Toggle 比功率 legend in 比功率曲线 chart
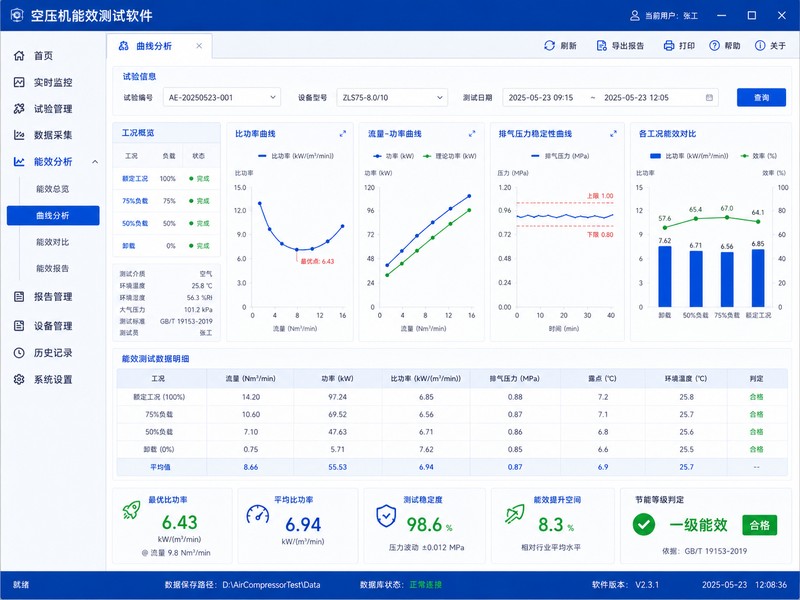 (296, 156)
